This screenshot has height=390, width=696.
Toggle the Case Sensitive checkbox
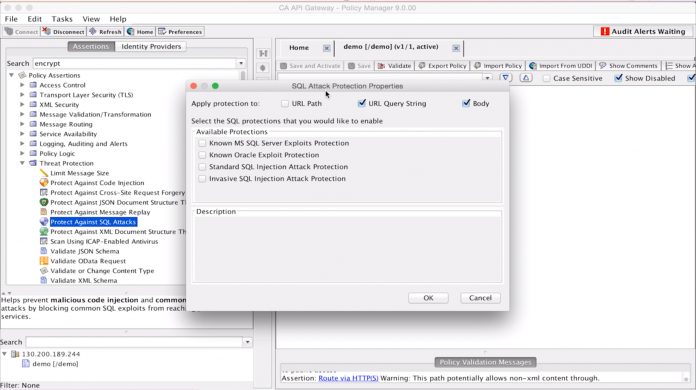(546, 78)
